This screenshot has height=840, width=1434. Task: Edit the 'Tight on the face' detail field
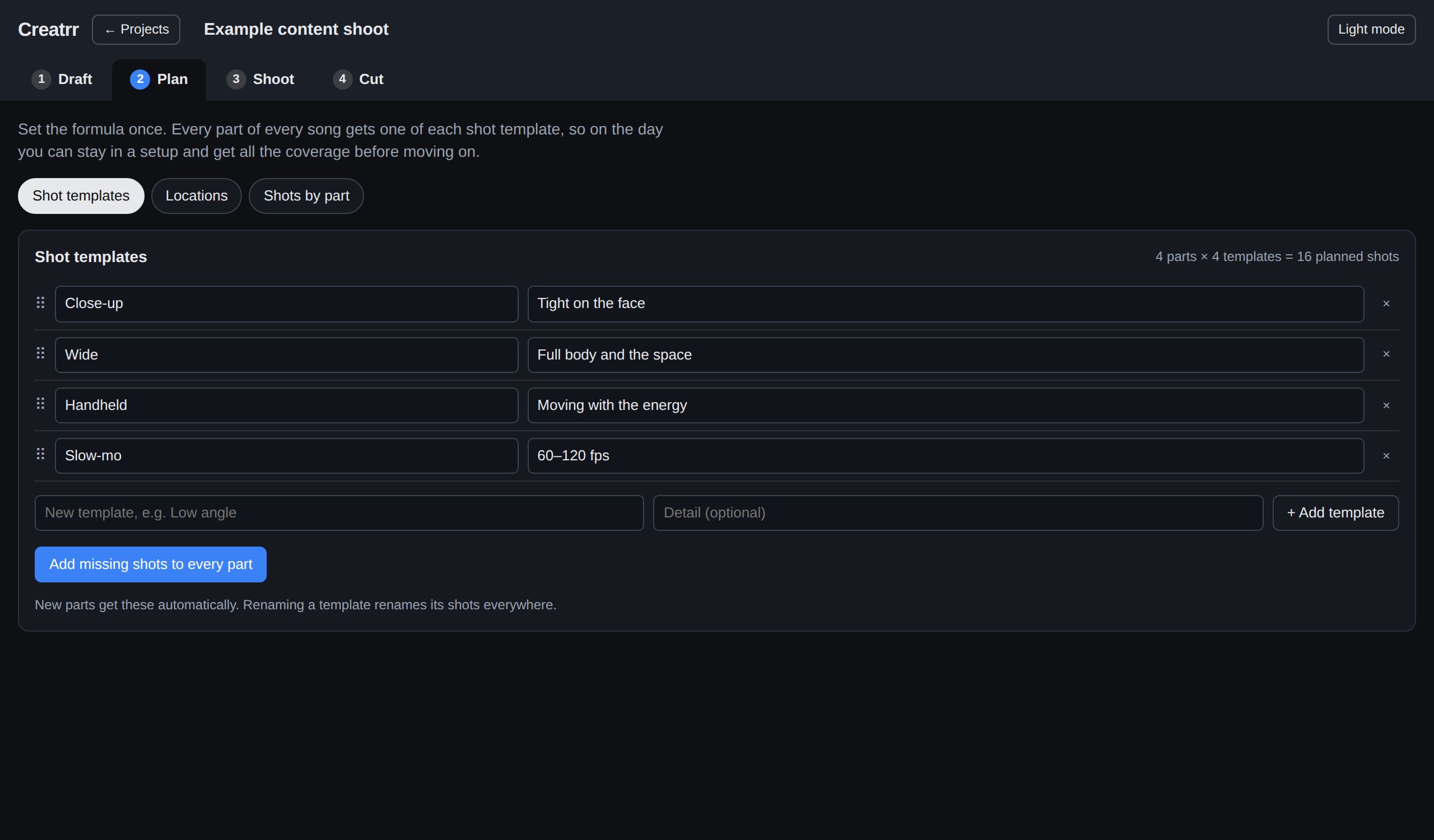pyautogui.click(x=946, y=304)
